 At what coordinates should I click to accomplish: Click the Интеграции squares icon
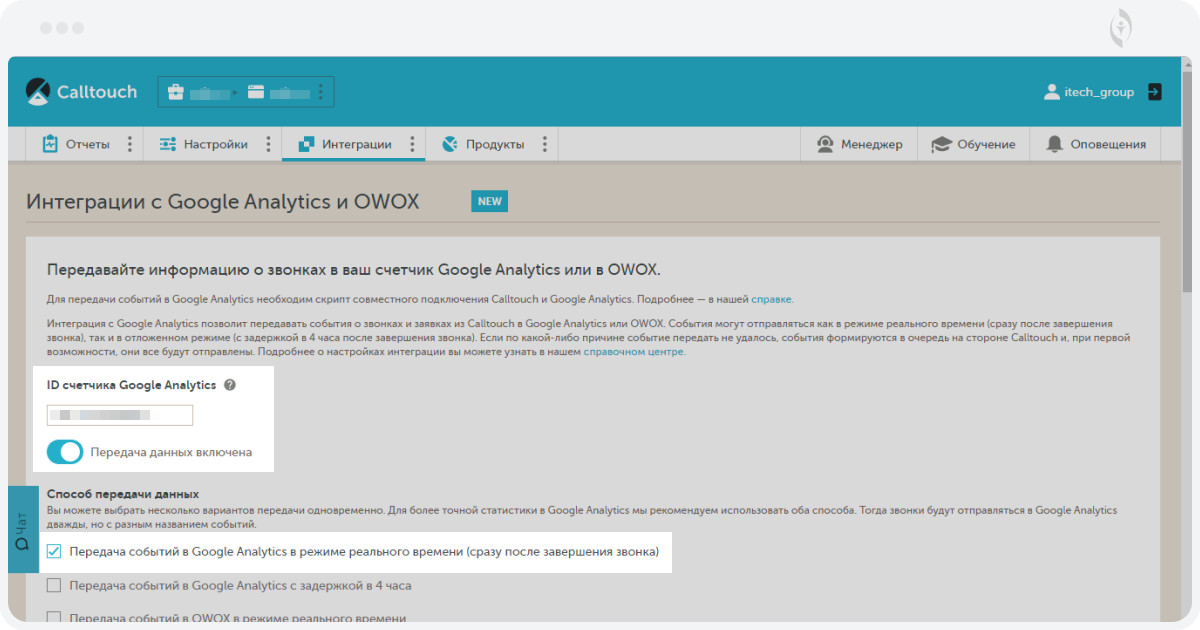[306, 144]
